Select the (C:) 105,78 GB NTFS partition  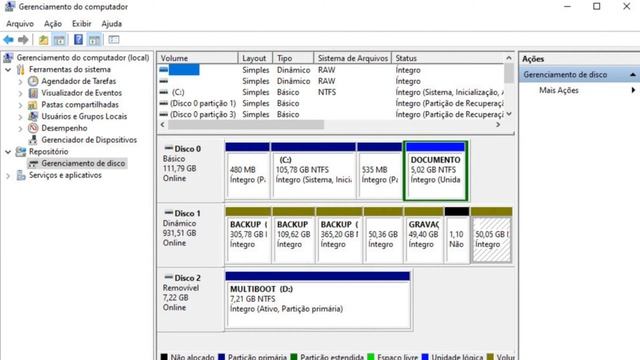click(x=313, y=171)
